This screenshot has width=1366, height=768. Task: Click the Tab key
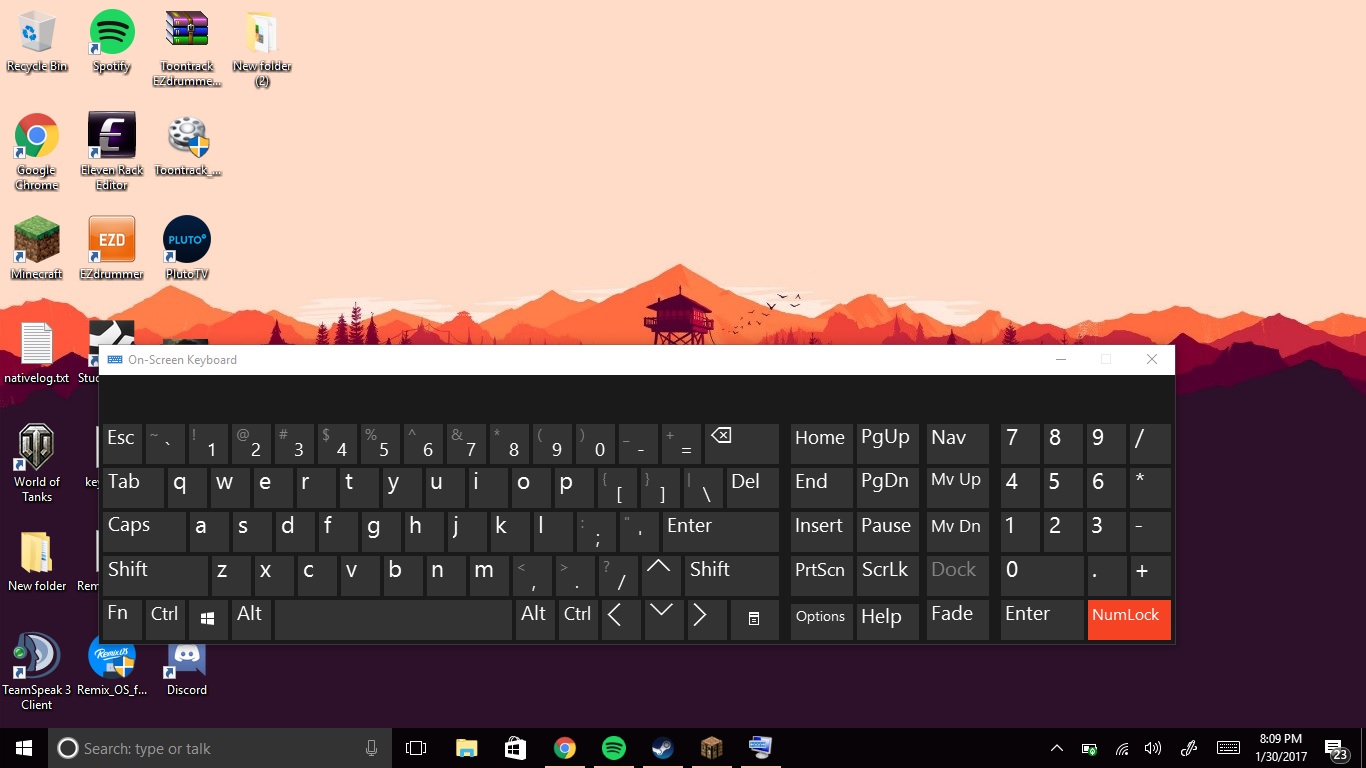[133, 488]
